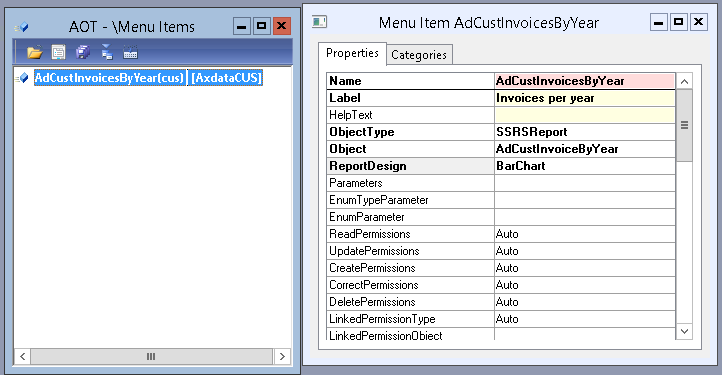
Task: Click the CorrectPermissions property label
Action: 373,286
